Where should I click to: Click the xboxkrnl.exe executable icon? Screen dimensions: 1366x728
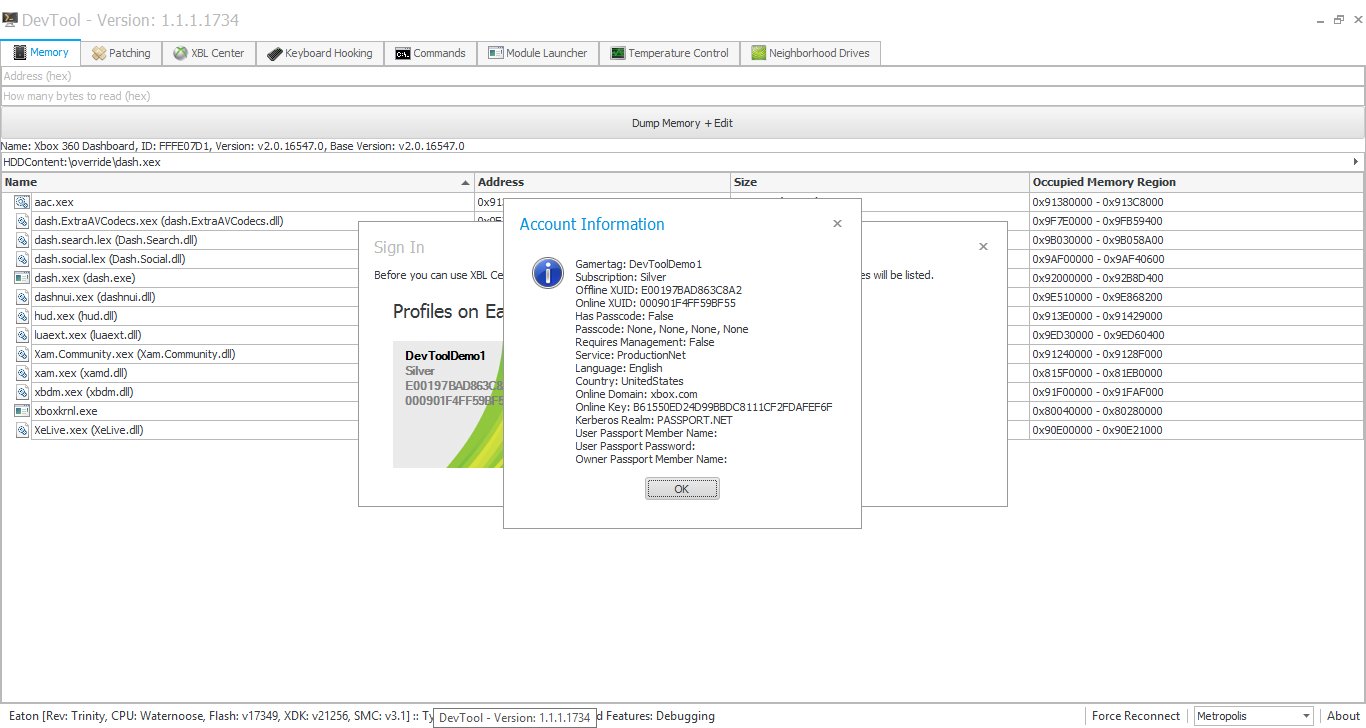[22, 411]
